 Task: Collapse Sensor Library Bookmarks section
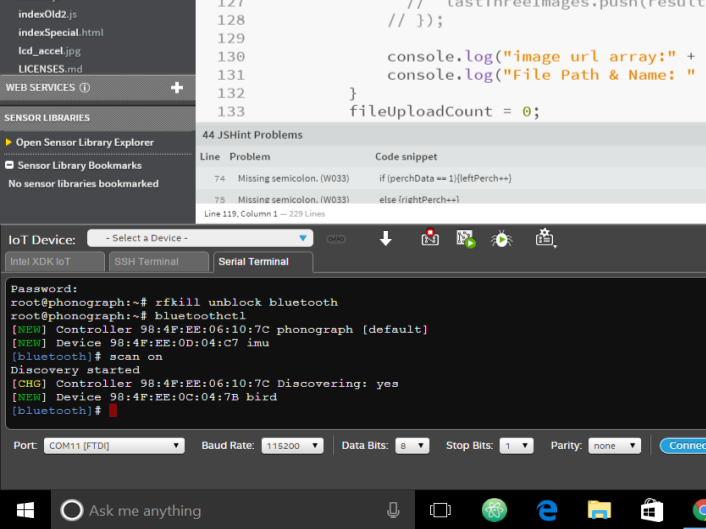point(9,165)
